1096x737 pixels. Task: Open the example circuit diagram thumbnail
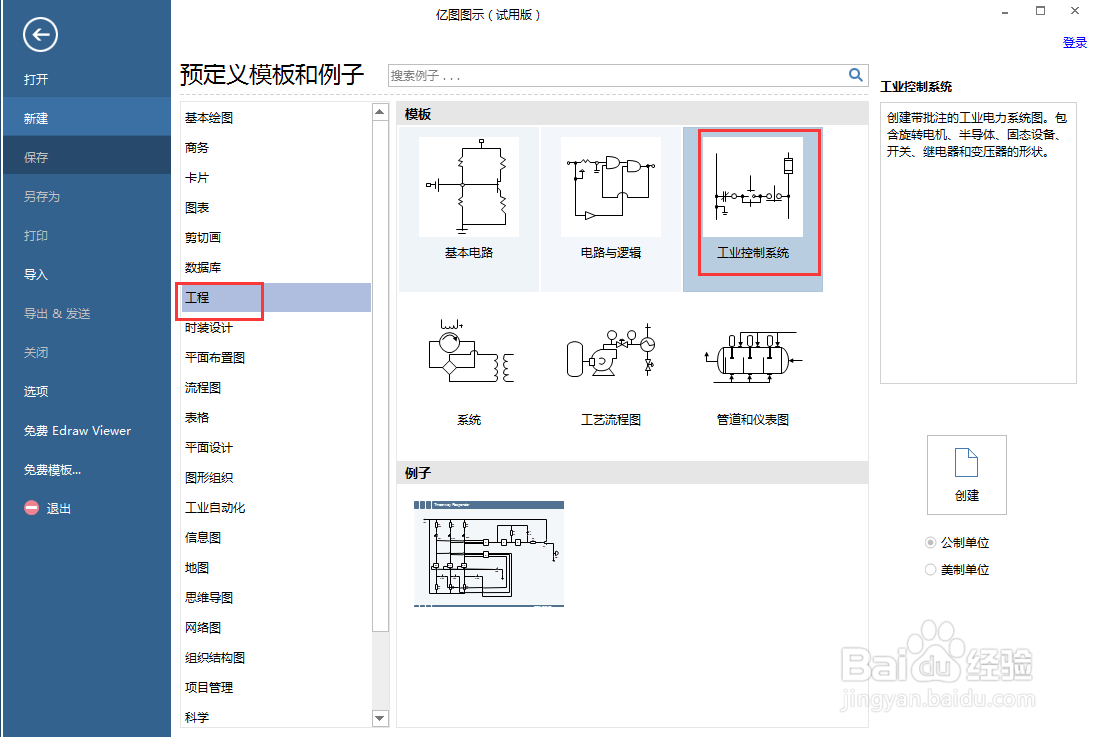(x=489, y=554)
